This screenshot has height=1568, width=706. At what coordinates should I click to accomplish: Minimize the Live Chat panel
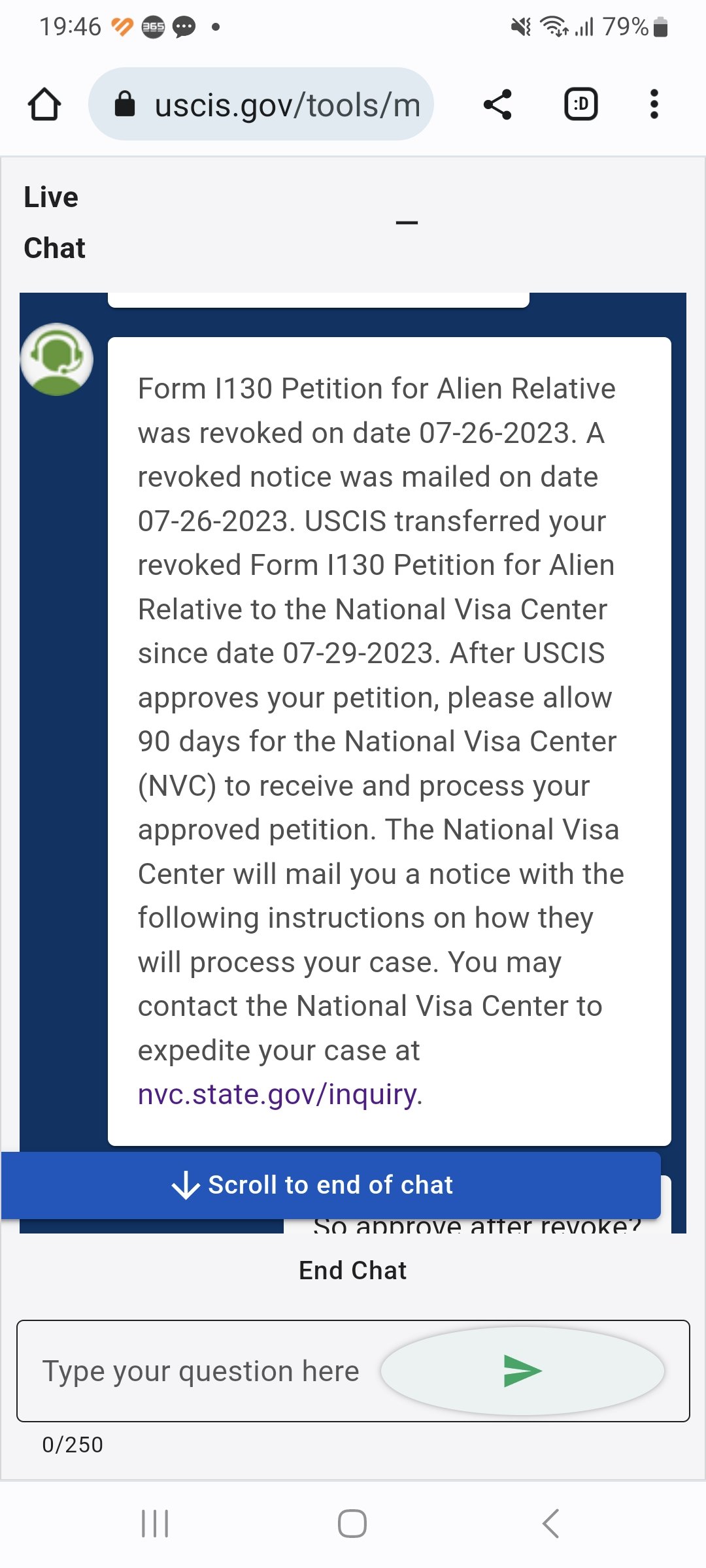click(407, 223)
